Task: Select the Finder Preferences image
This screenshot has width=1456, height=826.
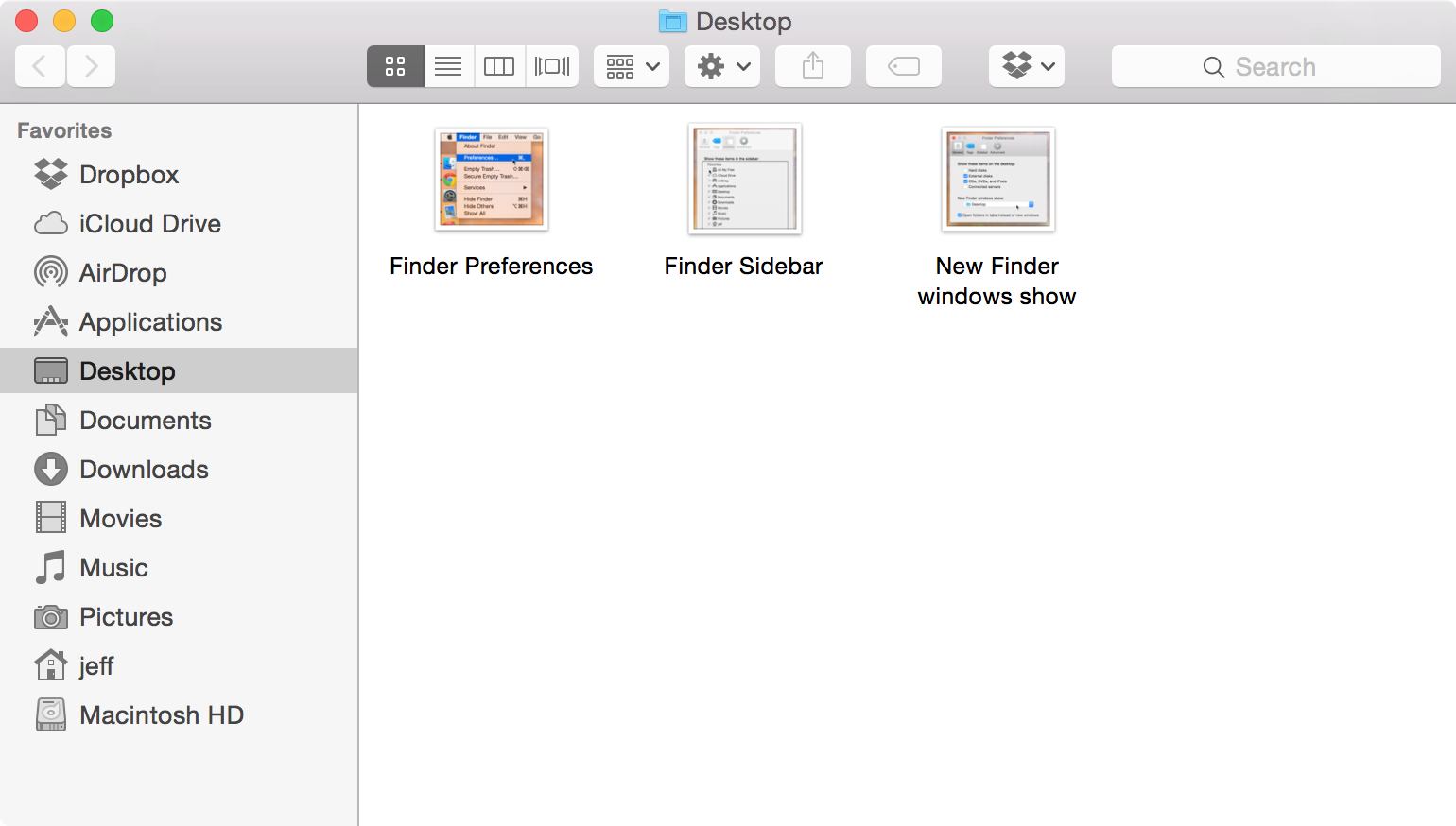Action: [491, 179]
